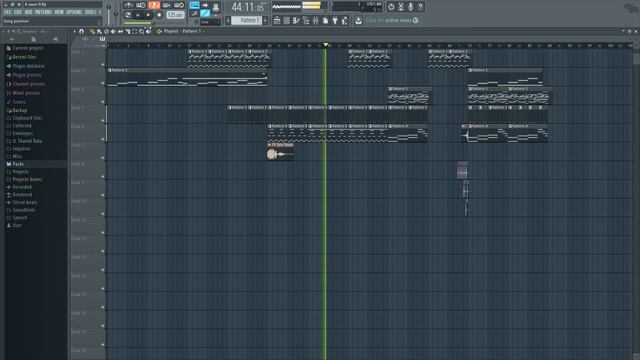The width and height of the screenshot is (640, 360).
Task: Select the Playback speaker tool in playlist
Action: (148, 31)
